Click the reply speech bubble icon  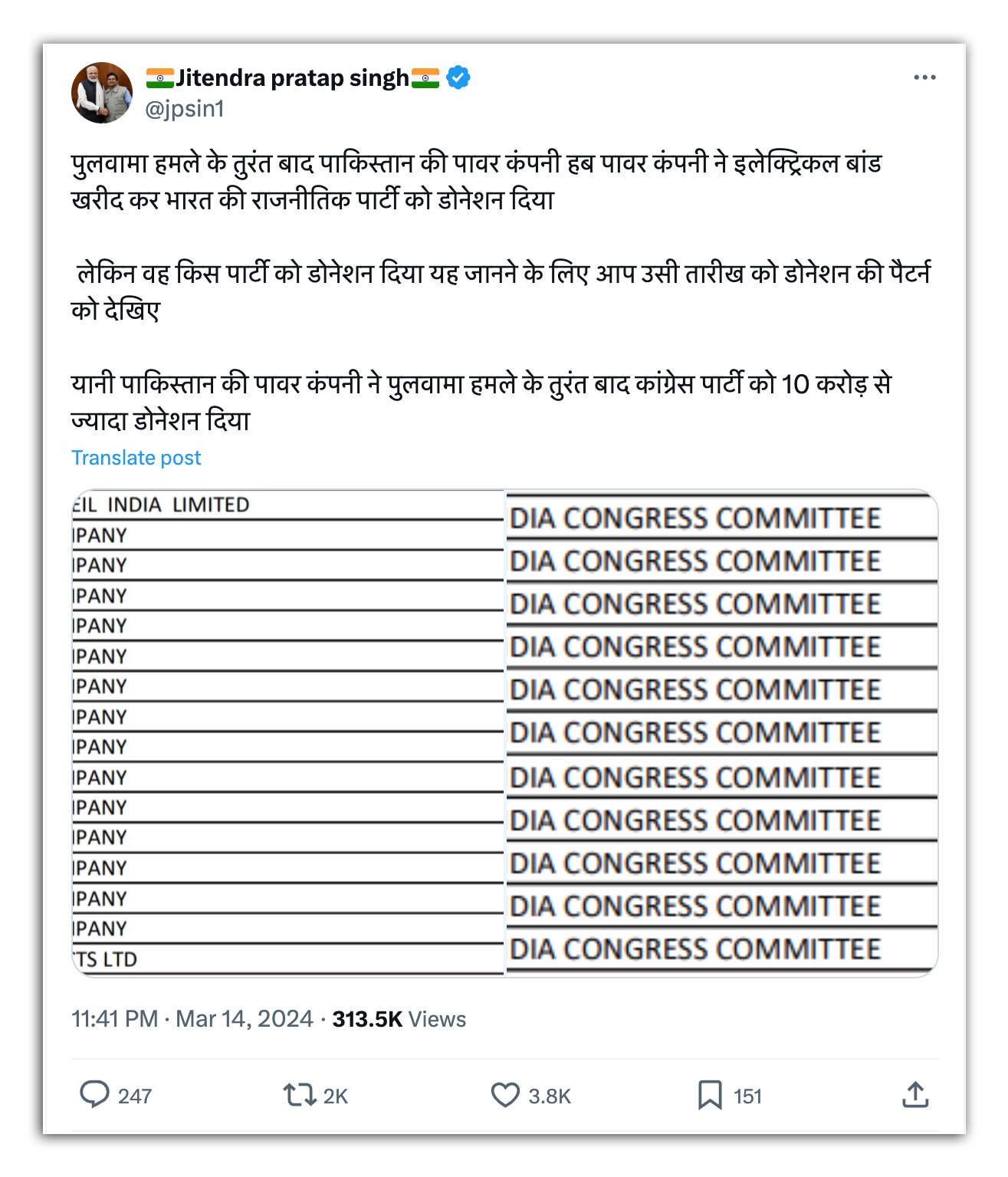coord(96,1096)
